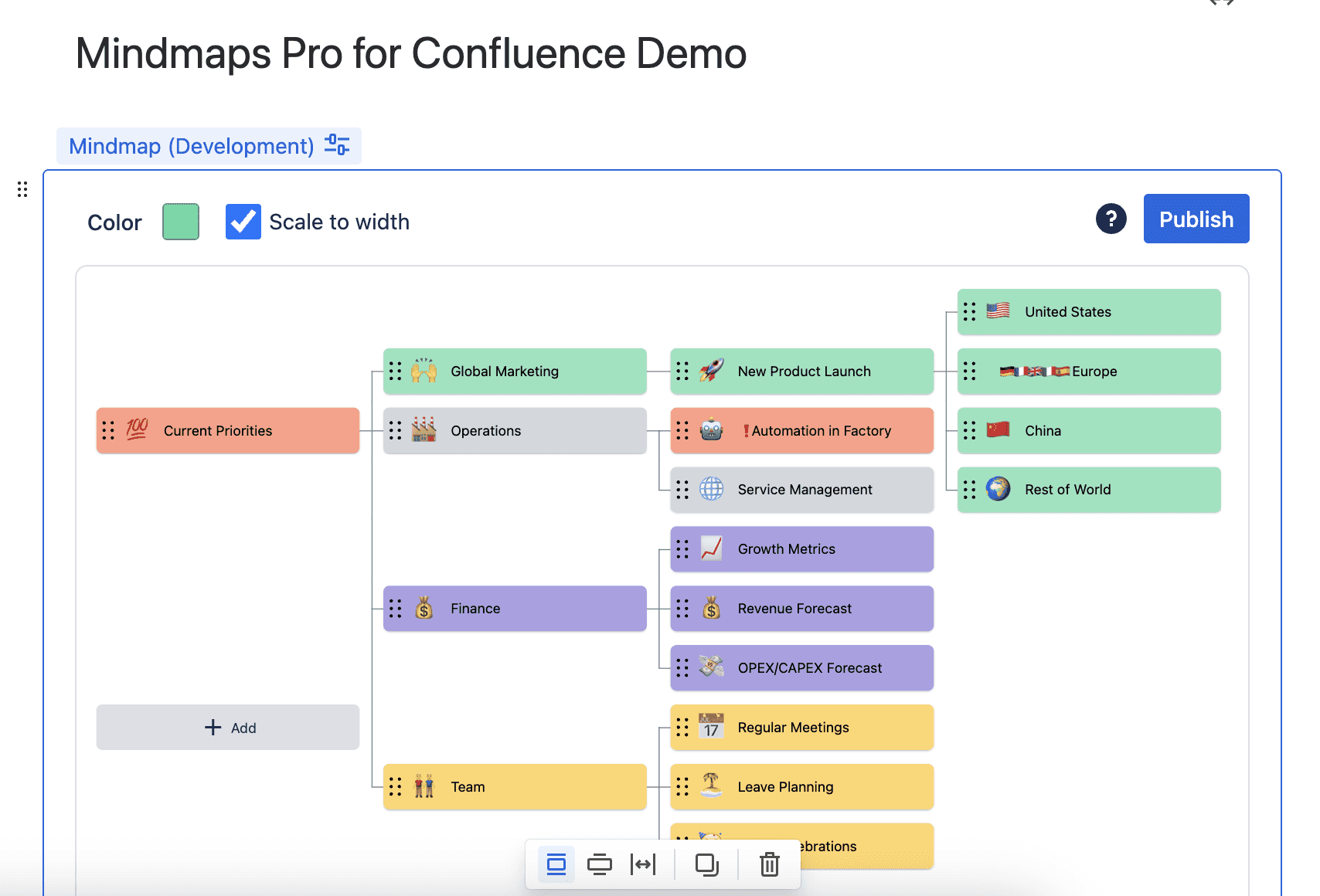
Task: Select the OPEX/CAPEX Forecast label
Action: pos(810,668)
